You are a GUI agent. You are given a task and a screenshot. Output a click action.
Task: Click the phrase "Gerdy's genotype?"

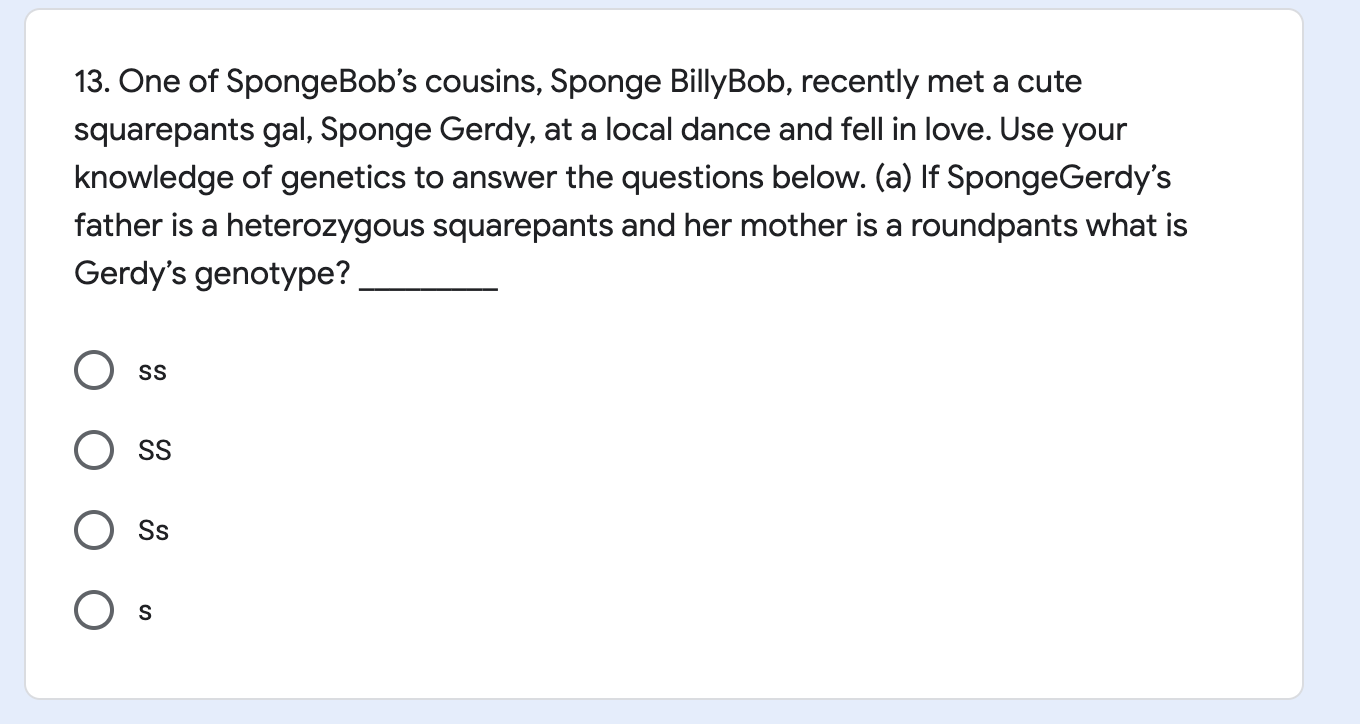(213, 274)
